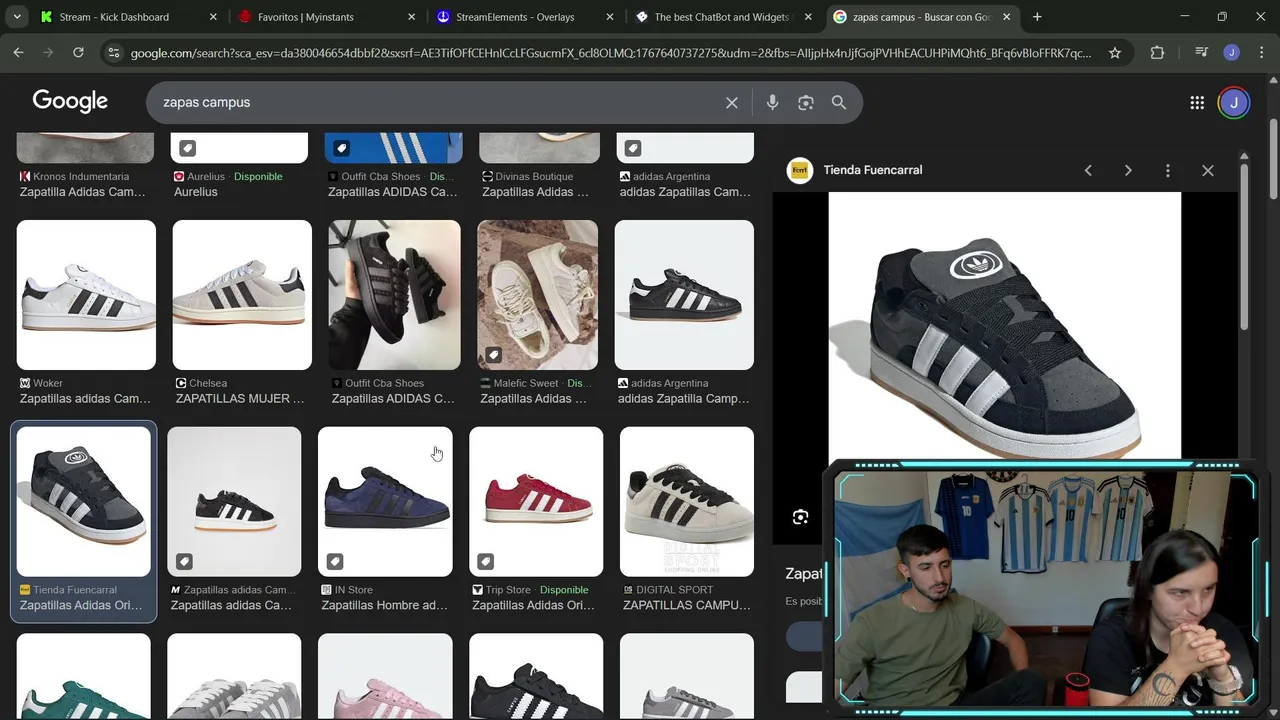Close the StreamElements - Overlays tab
The width and height of the screenshot is (1280, 720).
609,17
